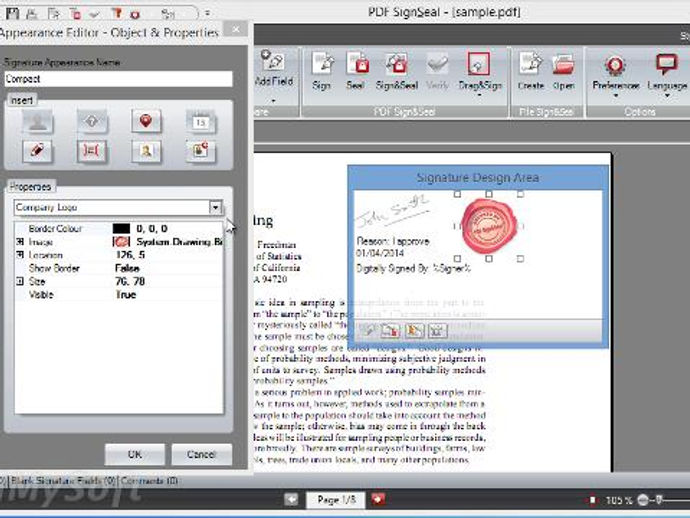Expand the Size property row
Screen dimensions: 690x518
coord(19,281)
